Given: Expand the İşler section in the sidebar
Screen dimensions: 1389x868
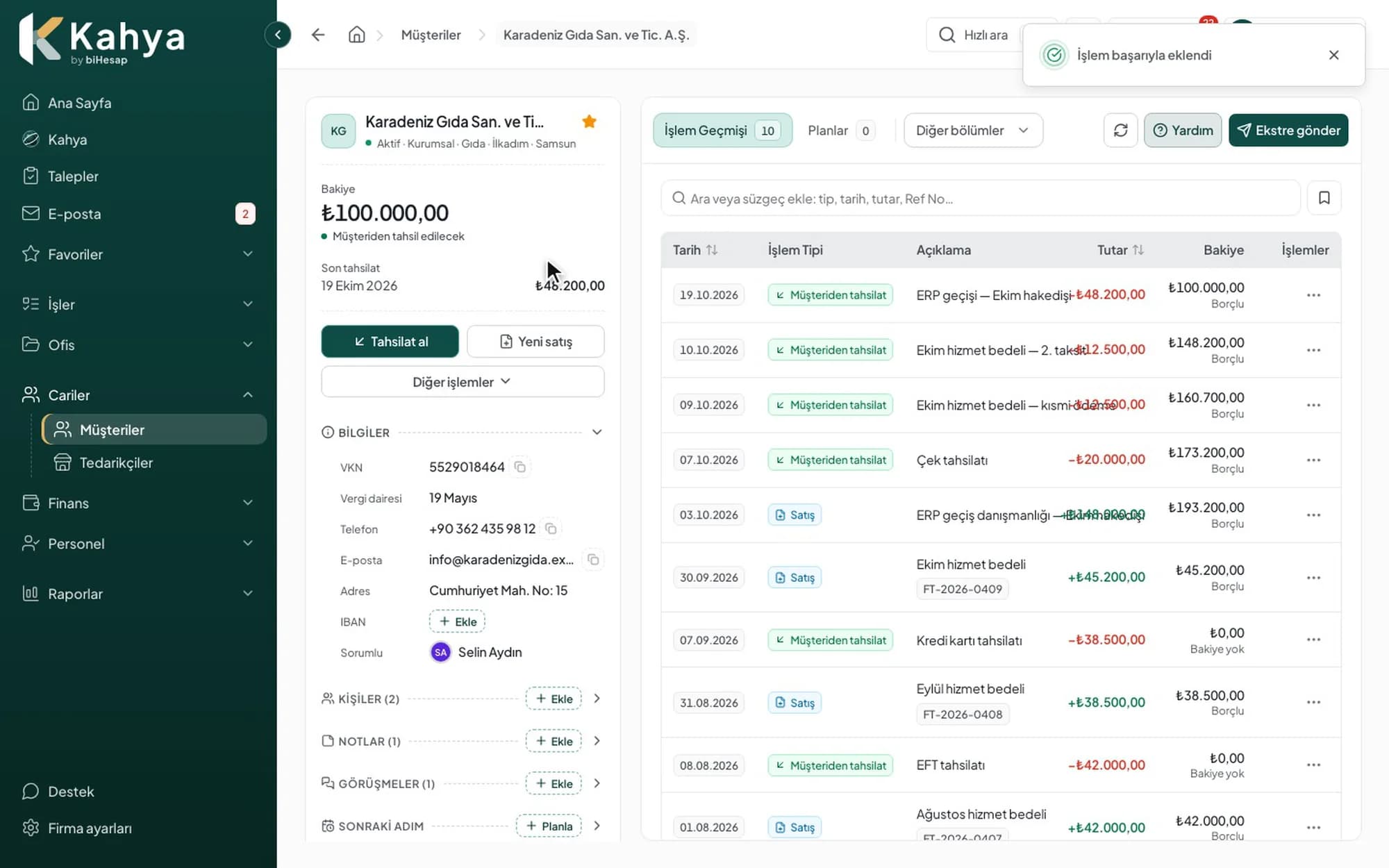Looking at the screenshot, I should [139, 304].
